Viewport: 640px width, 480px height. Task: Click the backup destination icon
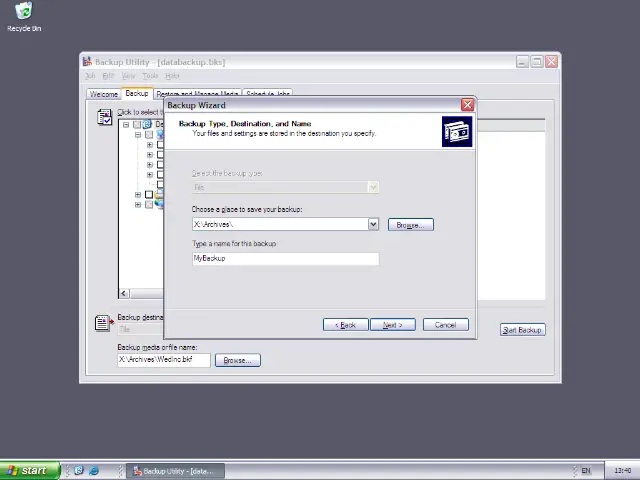point(102,322)
